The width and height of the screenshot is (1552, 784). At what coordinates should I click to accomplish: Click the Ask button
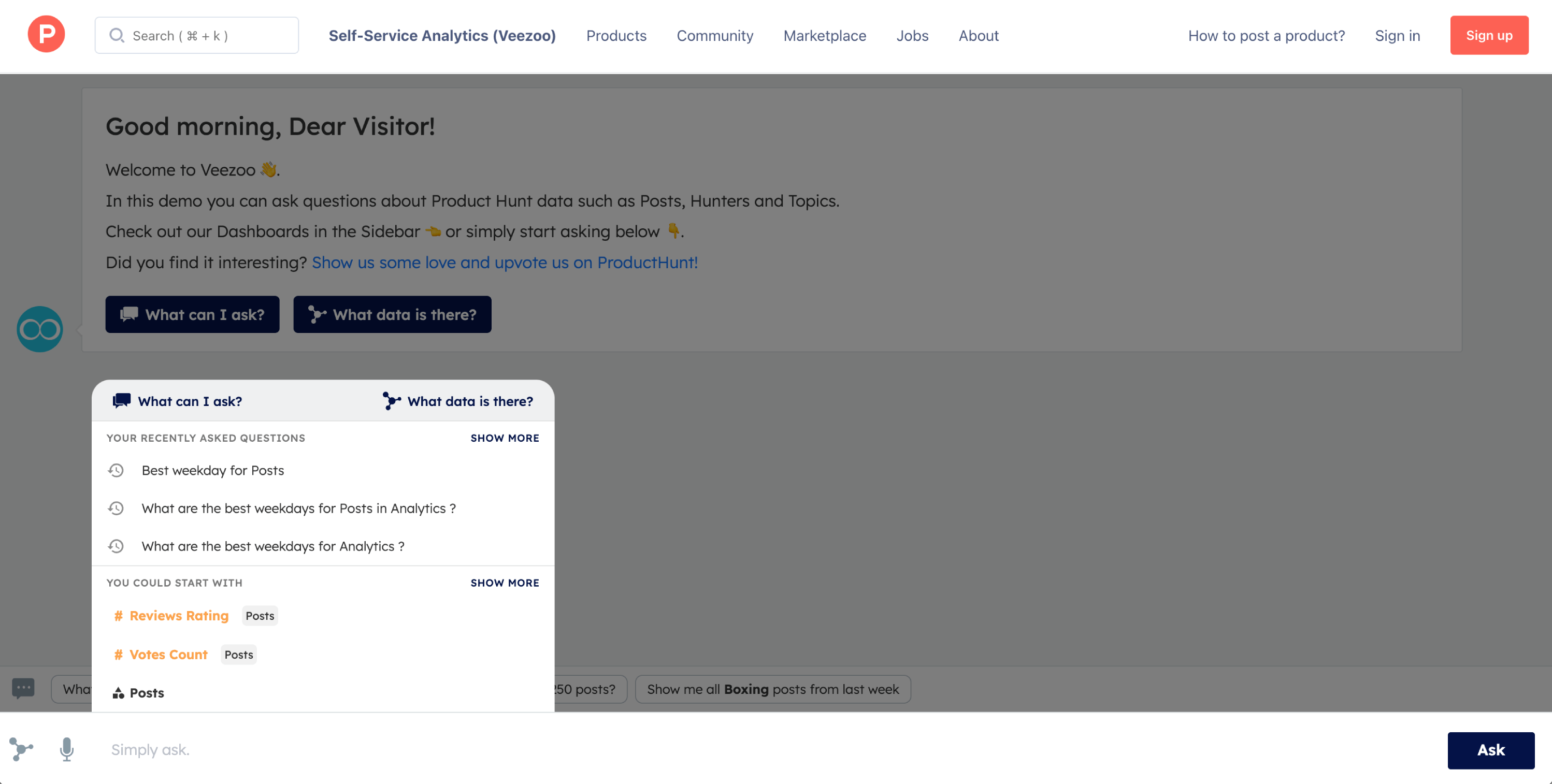coord(1490,750)
